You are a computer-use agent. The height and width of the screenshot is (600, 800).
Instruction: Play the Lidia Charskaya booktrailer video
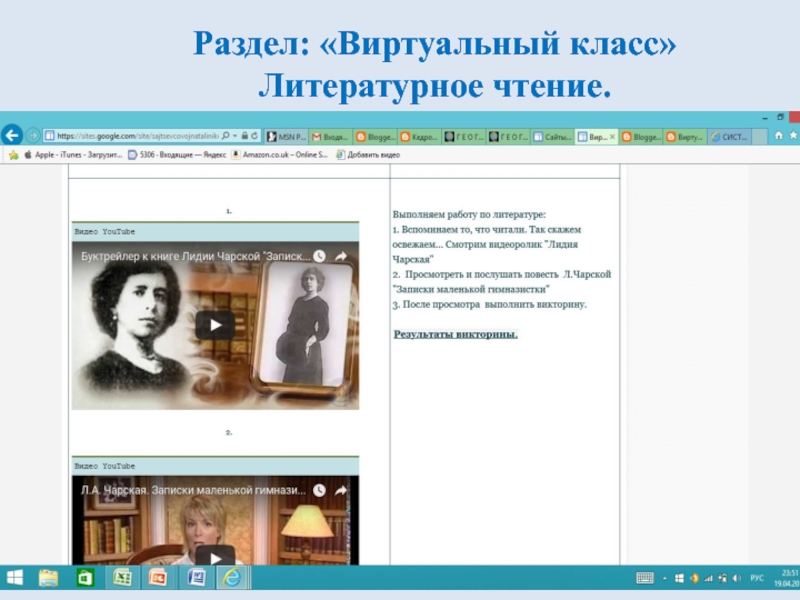(214, 325)
